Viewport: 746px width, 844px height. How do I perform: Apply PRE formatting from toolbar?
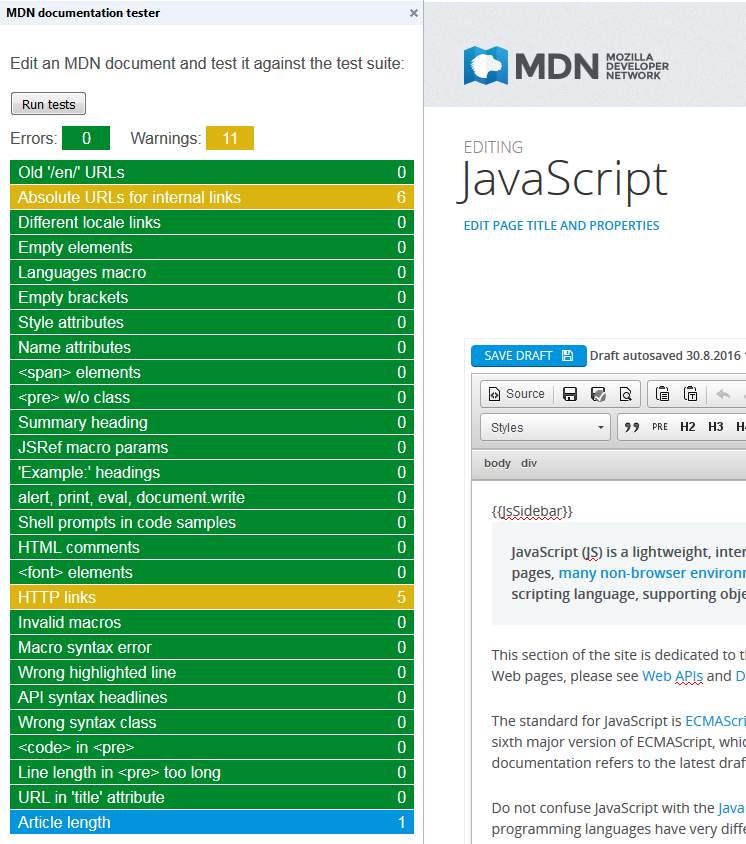click(x=660, y=427)
